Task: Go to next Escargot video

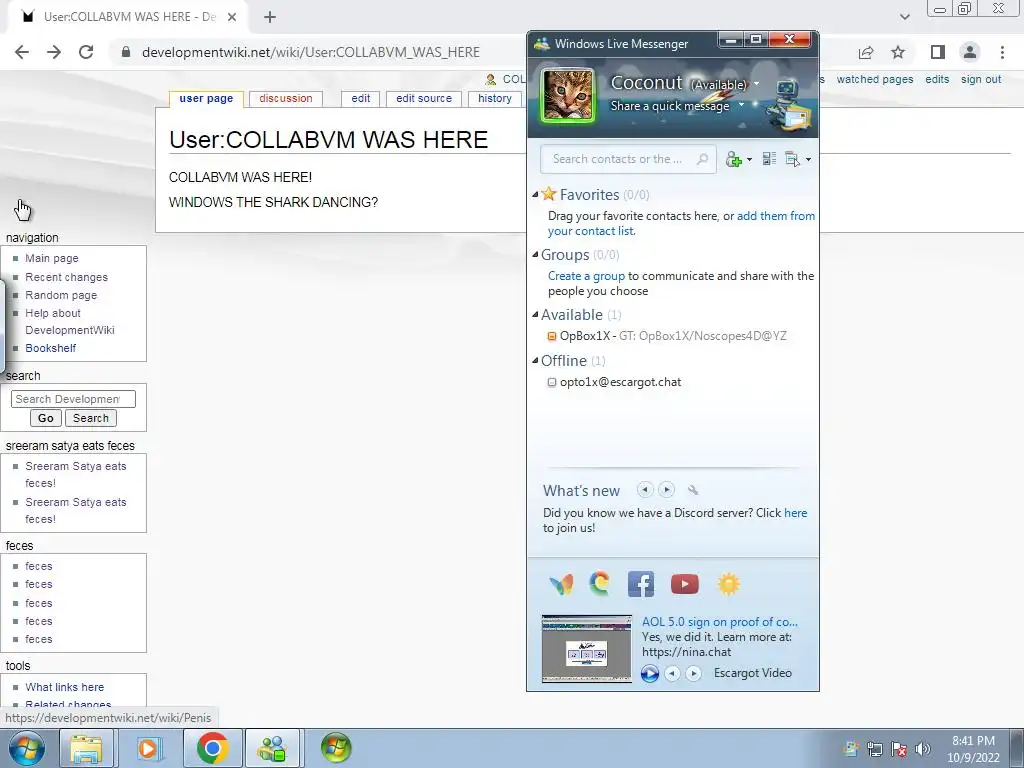Action: pos(694,673)
